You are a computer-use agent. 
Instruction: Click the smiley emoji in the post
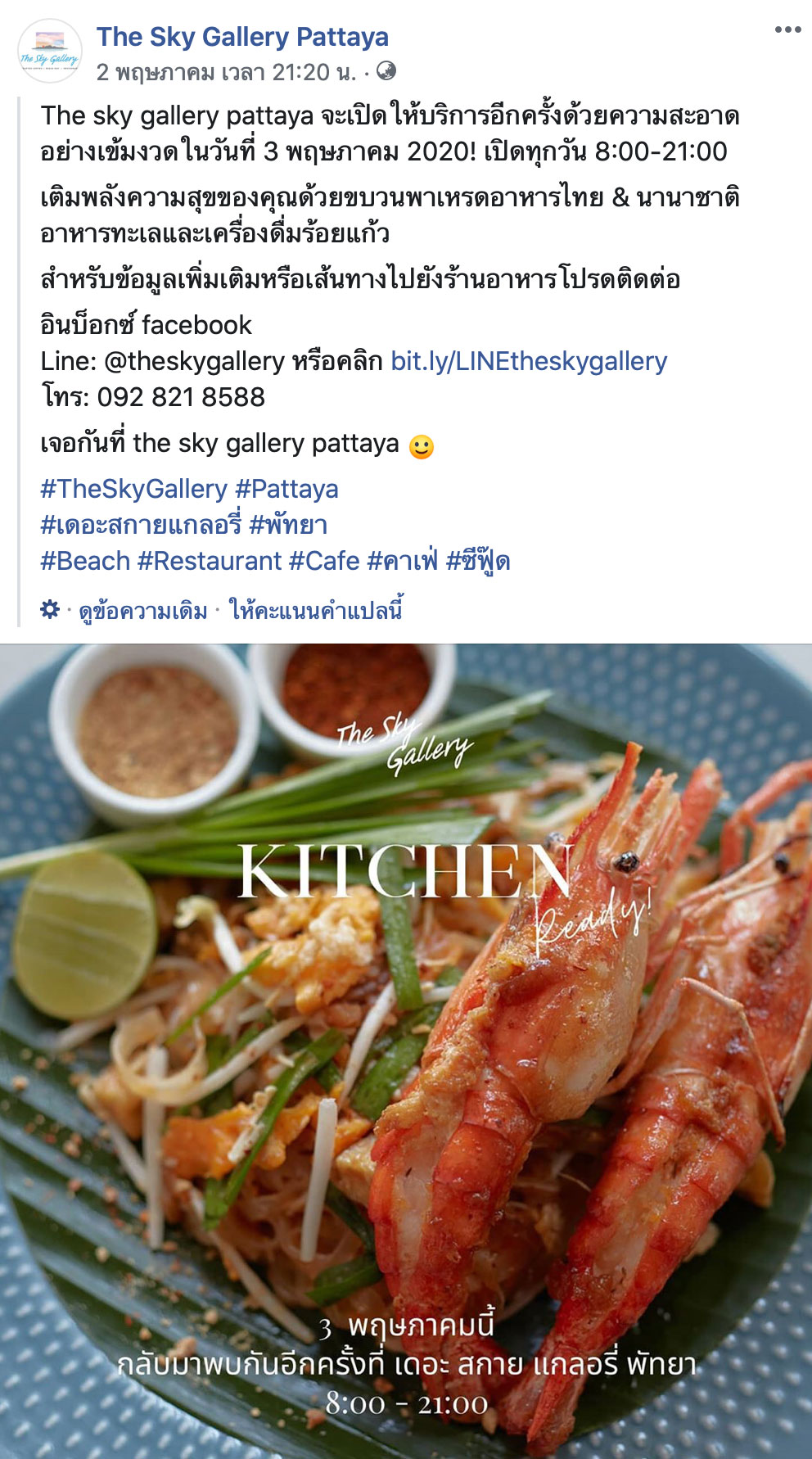point(421,446)
